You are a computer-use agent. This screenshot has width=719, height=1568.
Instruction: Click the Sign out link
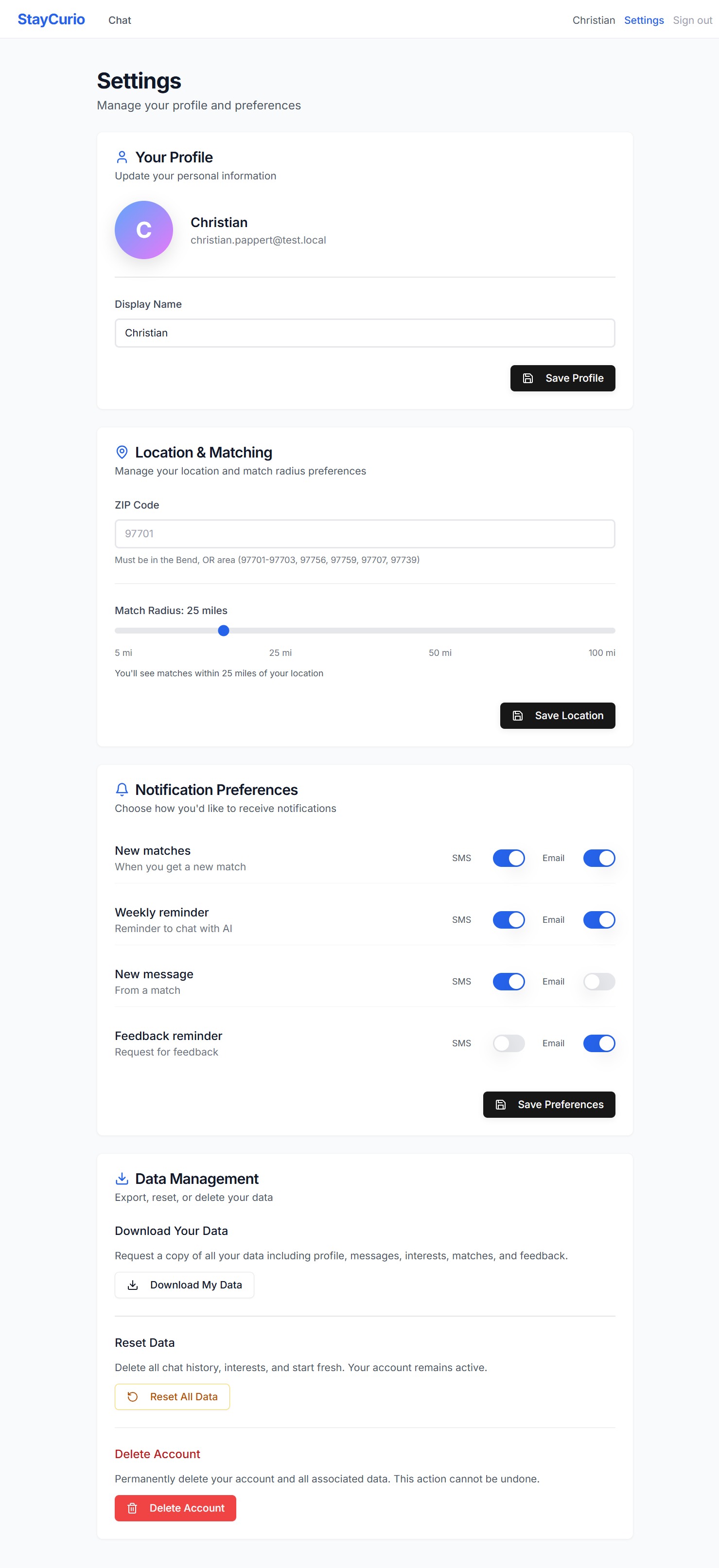coord(692,20)
